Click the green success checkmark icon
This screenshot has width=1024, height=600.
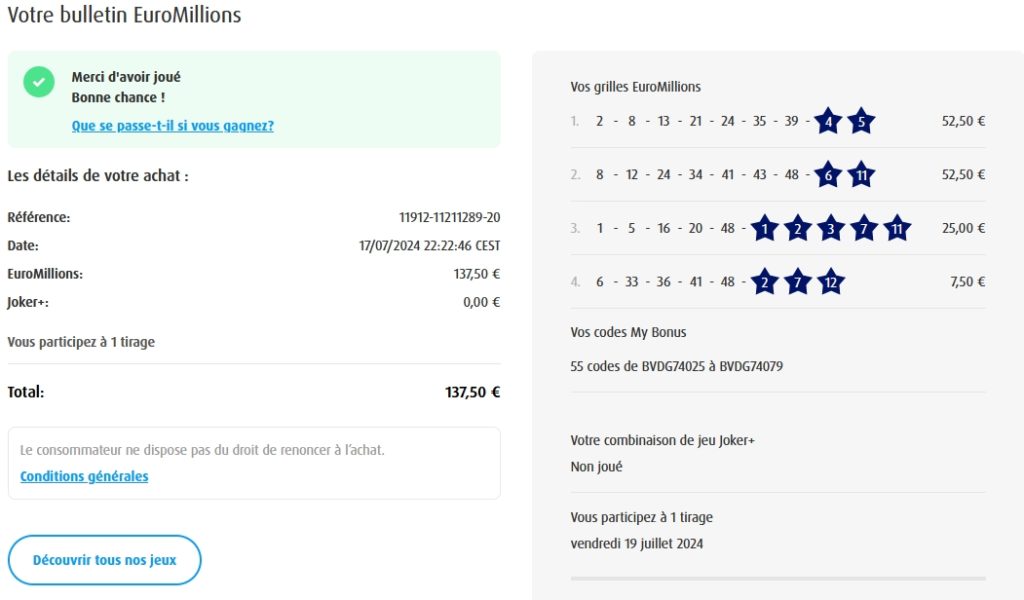[x=39, y=82]
